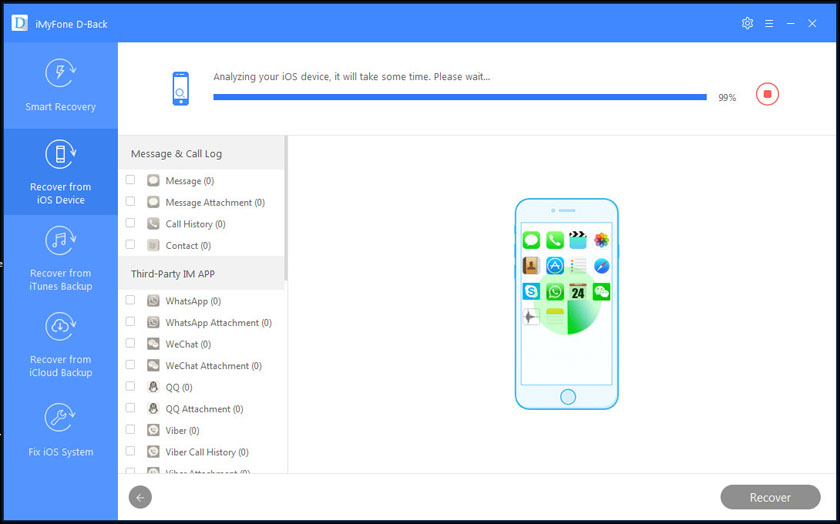Toggle the Viber Call History checkbox
Image resolution: width=840 pixels, height=524 pixels.
(x=131, y=451)
